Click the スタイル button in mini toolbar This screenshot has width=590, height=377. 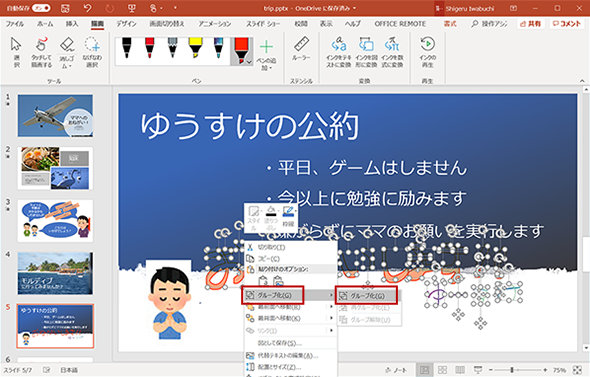(254, 218)
